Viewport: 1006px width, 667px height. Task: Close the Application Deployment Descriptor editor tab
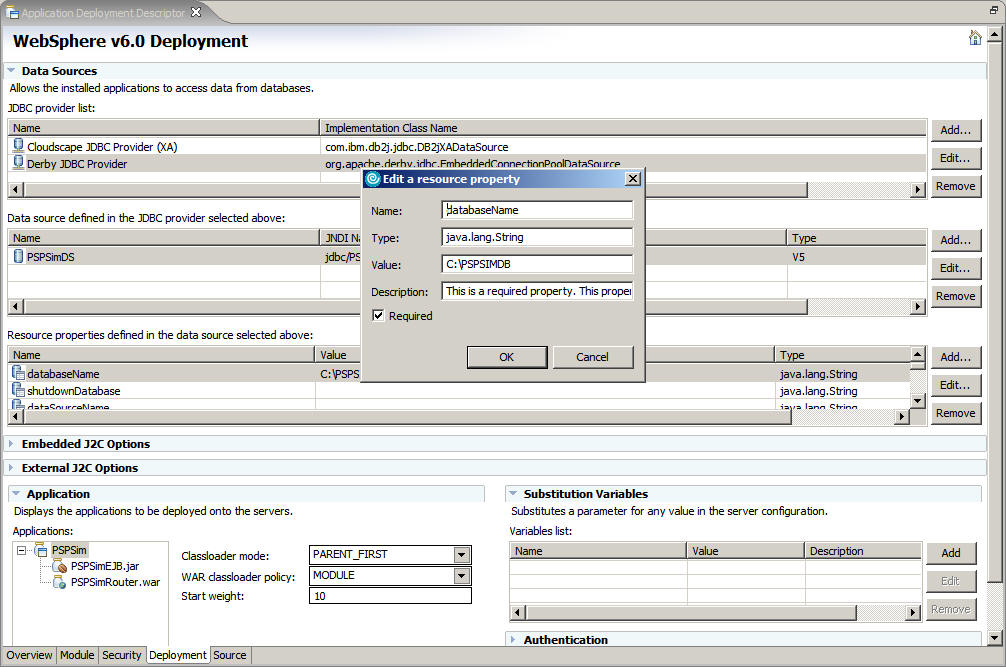tap(196, 12)
